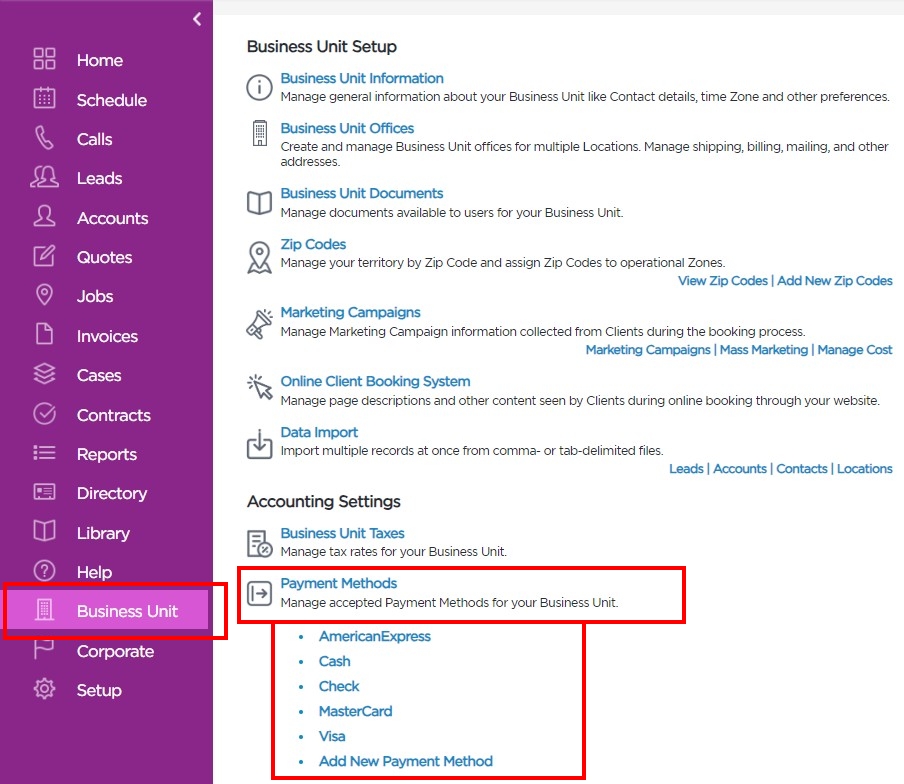Open the Mass Marketing link
Viewport: 904px width, 784px height.
(x=764, y=350)
